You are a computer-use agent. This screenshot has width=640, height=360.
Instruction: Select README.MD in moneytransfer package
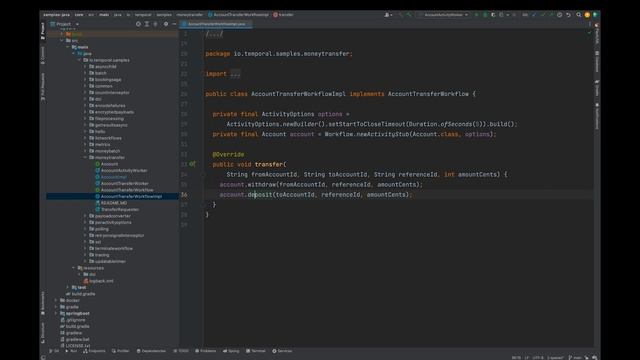point(114,203)
